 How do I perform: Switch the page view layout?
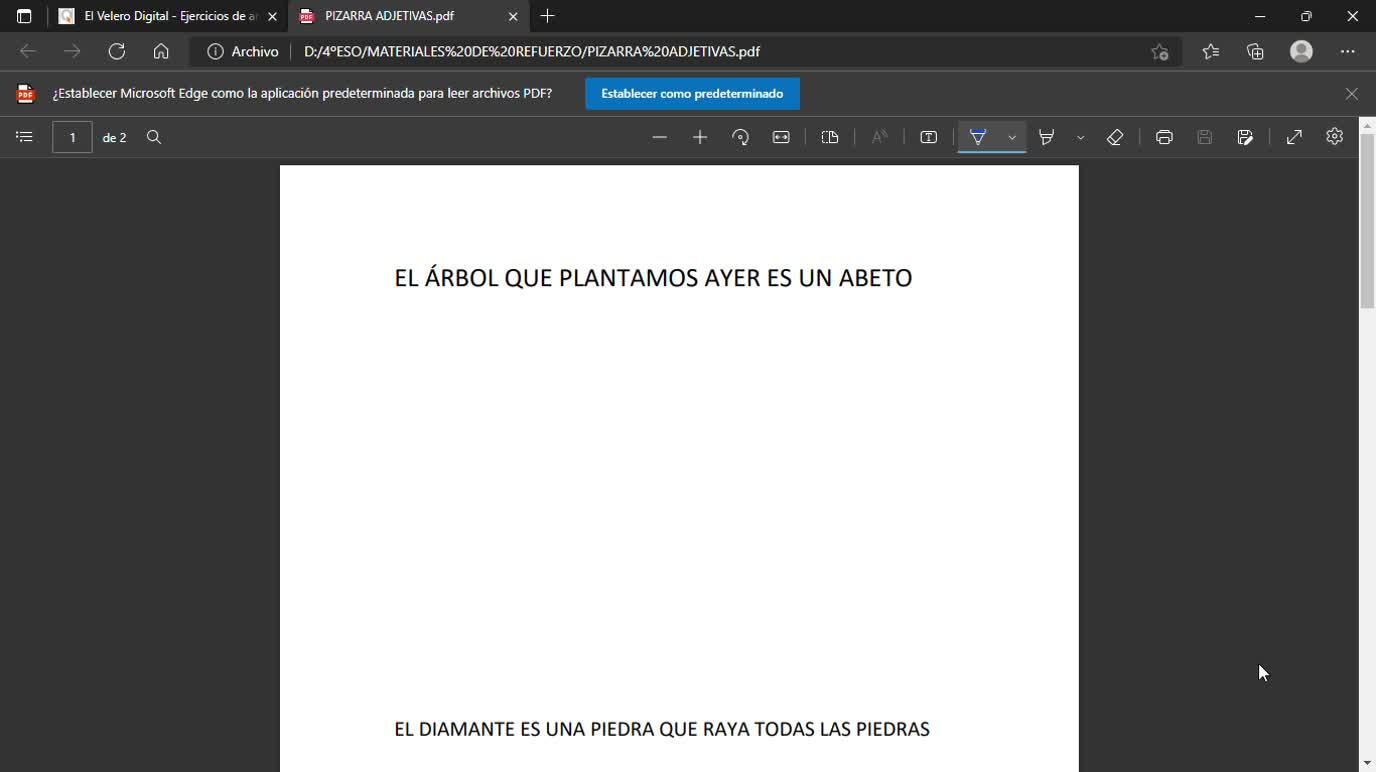(830, 137)
